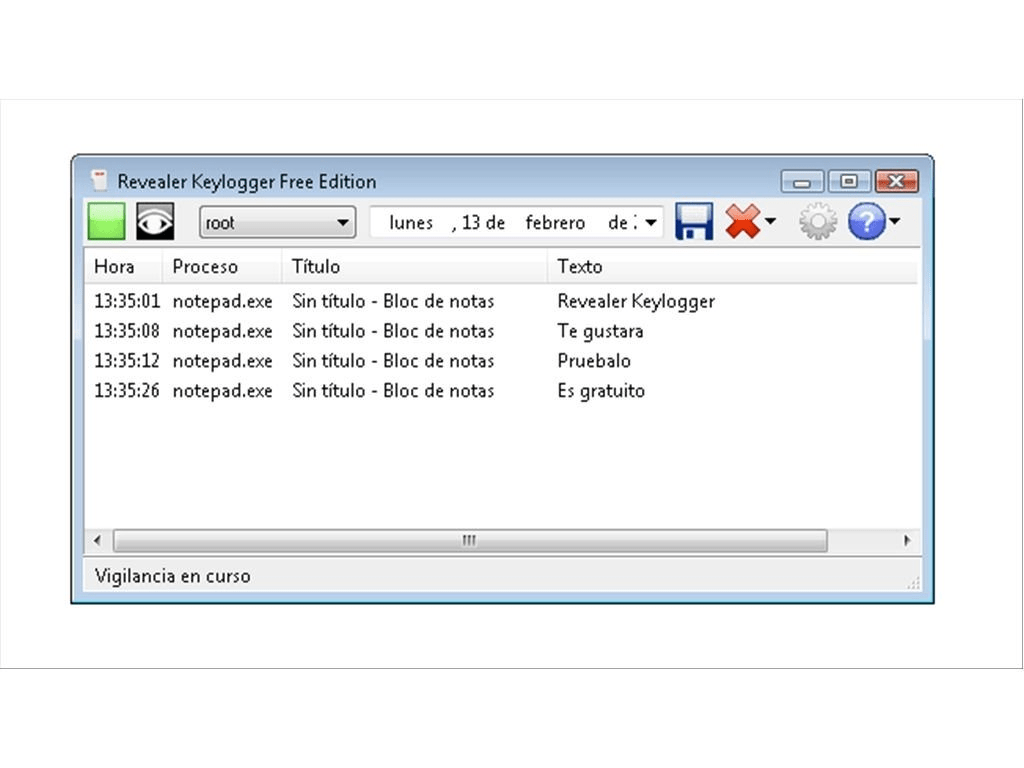Click the keylogger icon in the title bar
Image resolution: width=1024 pixels, height=768 pixels.
click(x=99, y=181)
